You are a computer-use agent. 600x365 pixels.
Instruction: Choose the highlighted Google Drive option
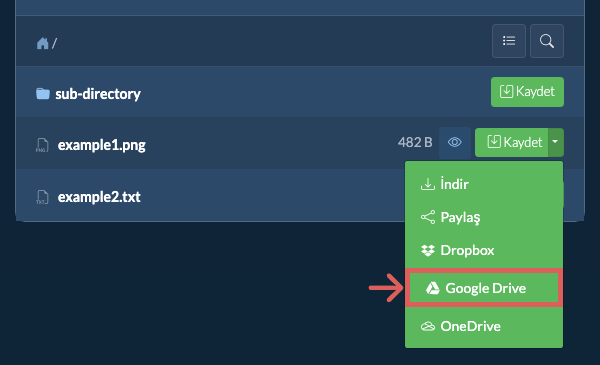(484, 288)
